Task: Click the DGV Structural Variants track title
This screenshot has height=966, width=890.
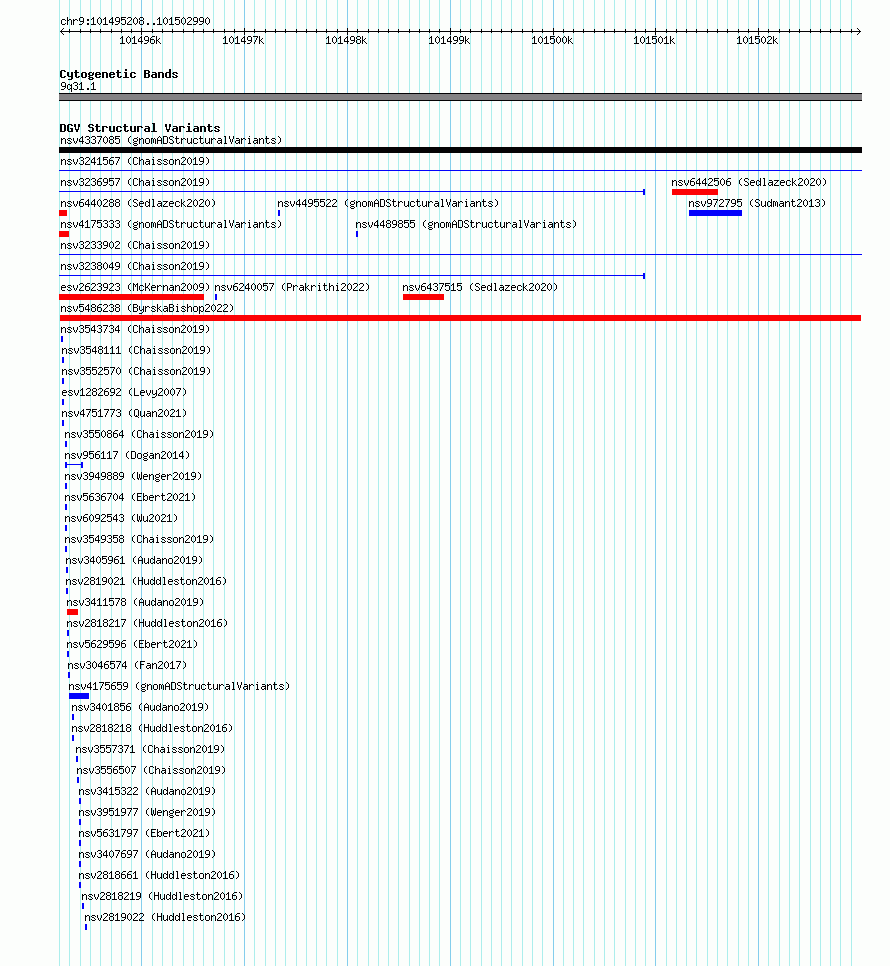Action: click(140, 128)
